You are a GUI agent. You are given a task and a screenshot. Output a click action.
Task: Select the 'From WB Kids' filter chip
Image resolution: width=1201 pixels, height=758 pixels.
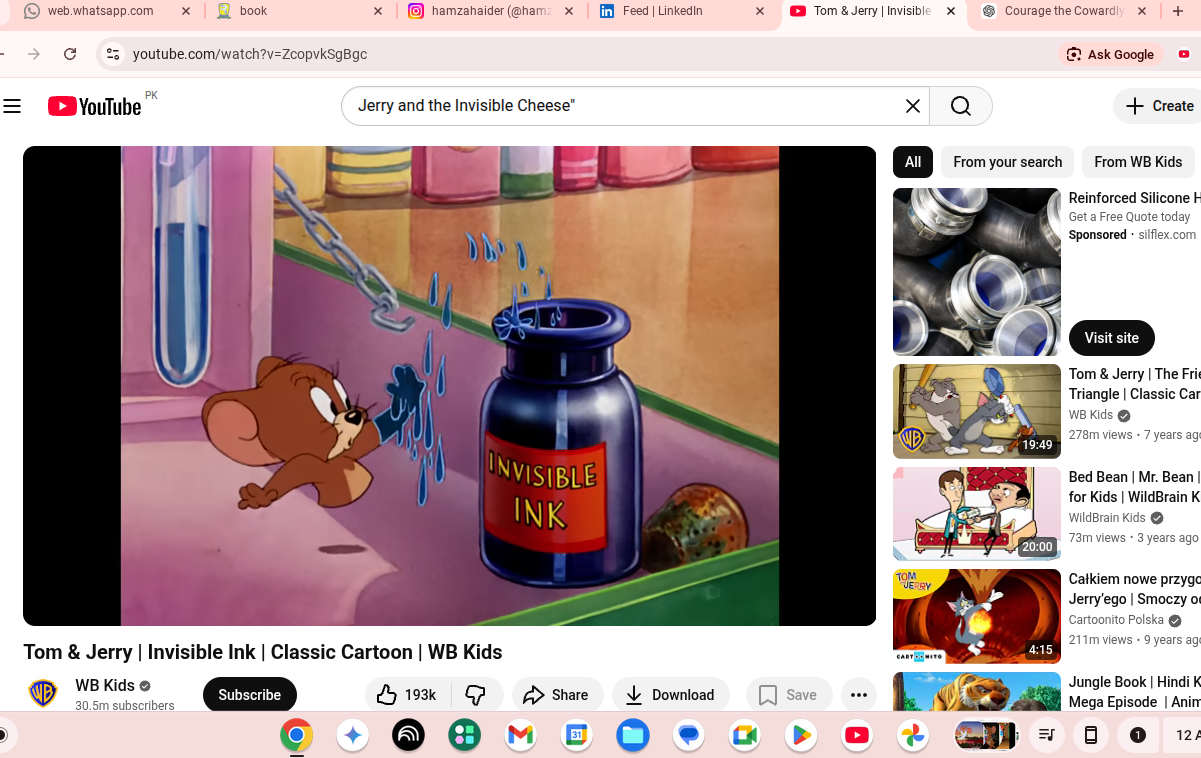[x=1137, y=162]
